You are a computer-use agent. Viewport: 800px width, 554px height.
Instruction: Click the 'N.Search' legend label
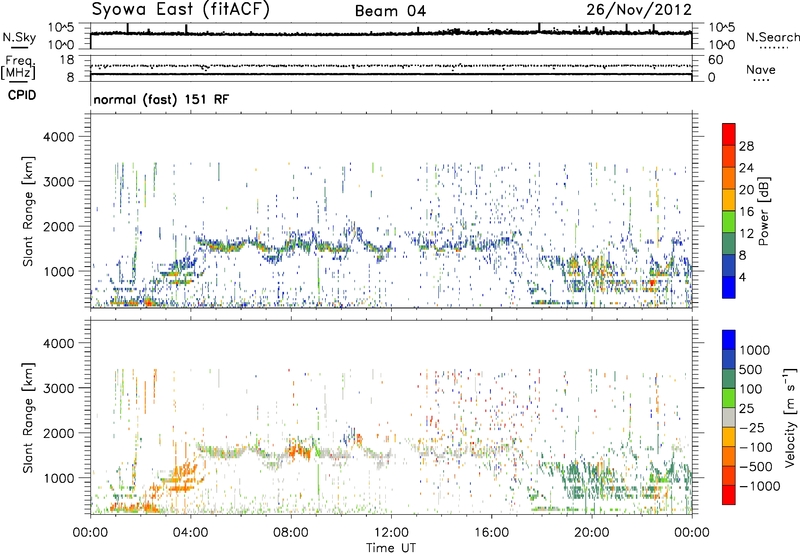(772, 37)
